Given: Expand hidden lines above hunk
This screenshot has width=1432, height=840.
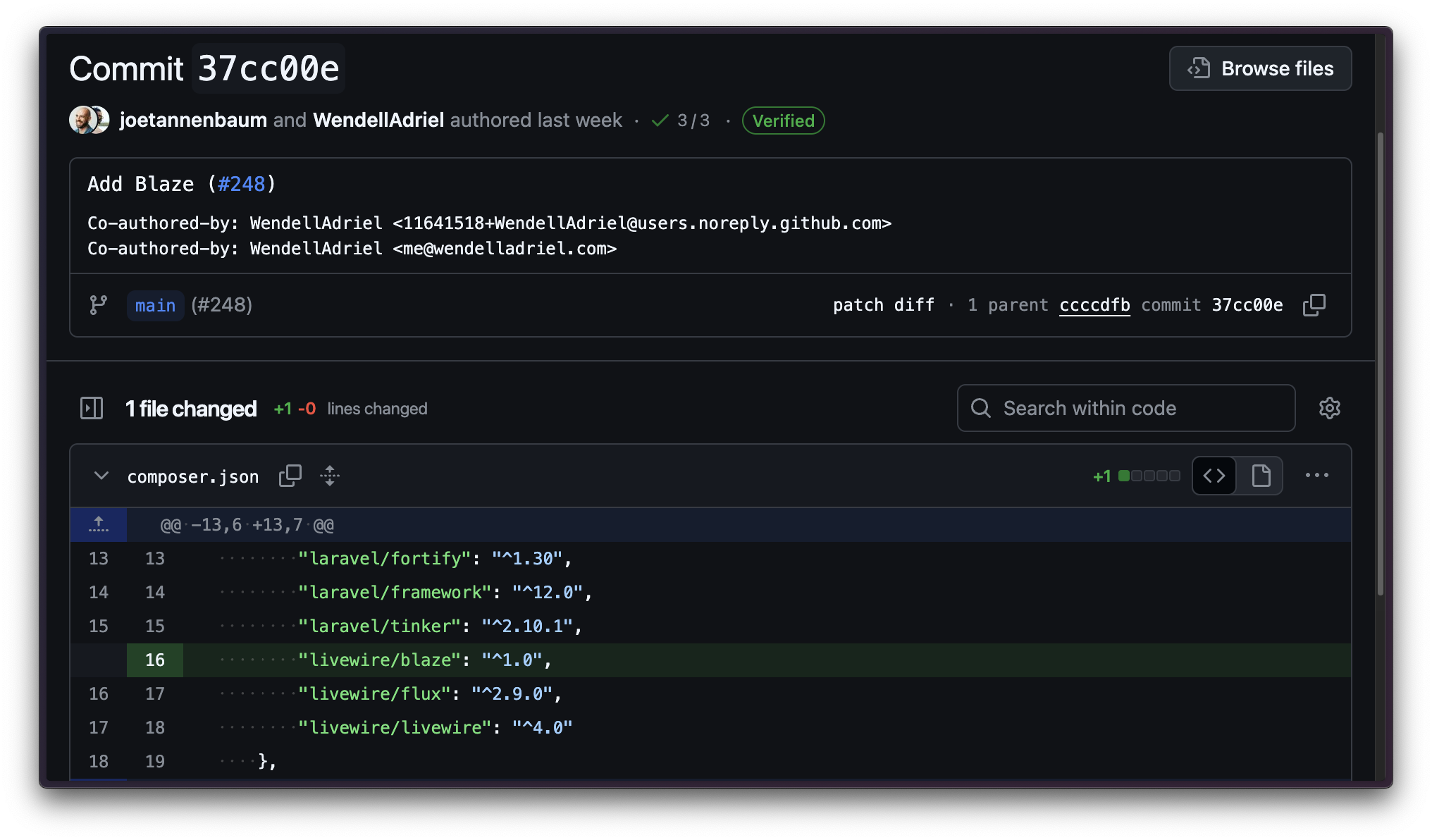Looking at the screenshot, I should pos(99,525).
